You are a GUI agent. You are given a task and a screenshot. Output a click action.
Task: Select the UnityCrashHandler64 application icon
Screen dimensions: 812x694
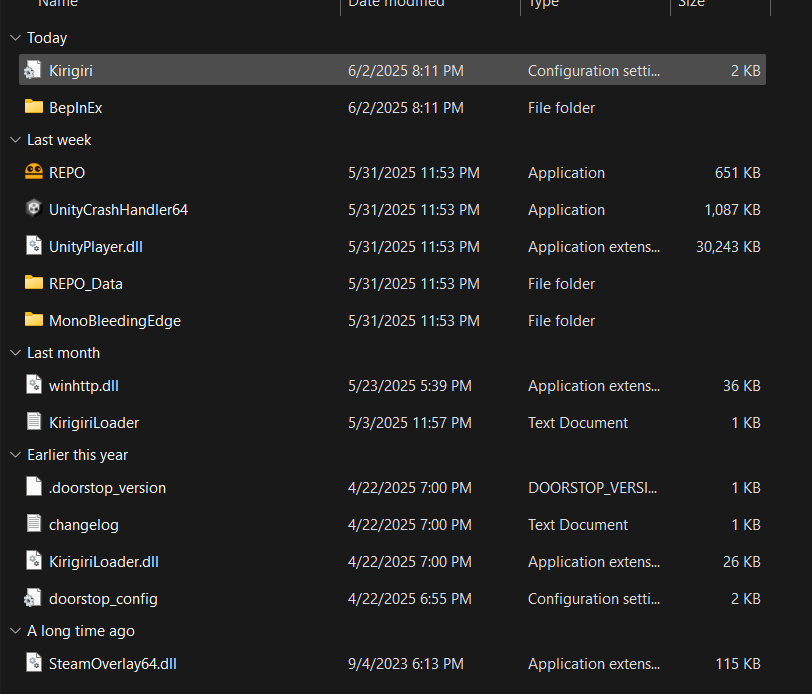click(x=33, y=209)
